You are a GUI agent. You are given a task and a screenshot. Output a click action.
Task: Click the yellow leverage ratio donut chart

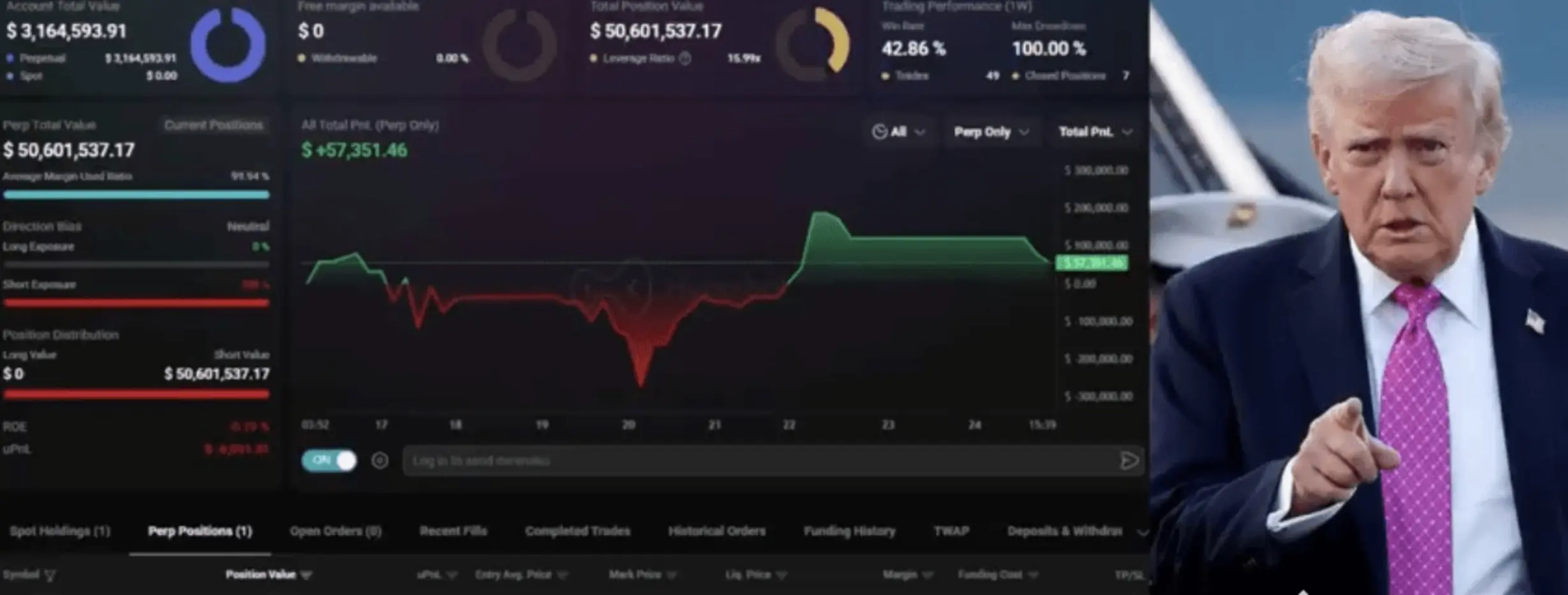click(x=813, y=45)
